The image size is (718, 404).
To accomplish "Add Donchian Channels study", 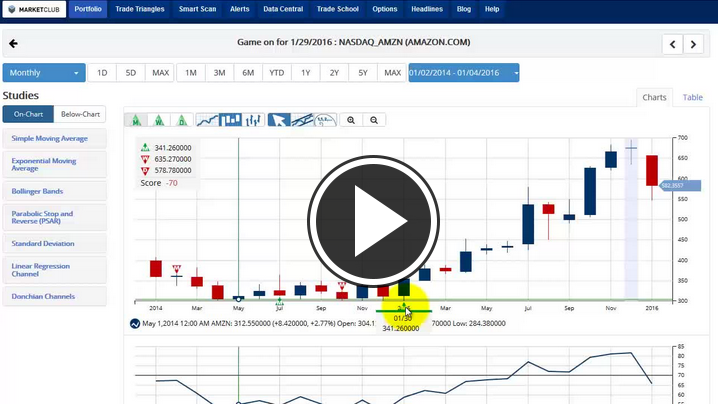I will click(54, 296).
